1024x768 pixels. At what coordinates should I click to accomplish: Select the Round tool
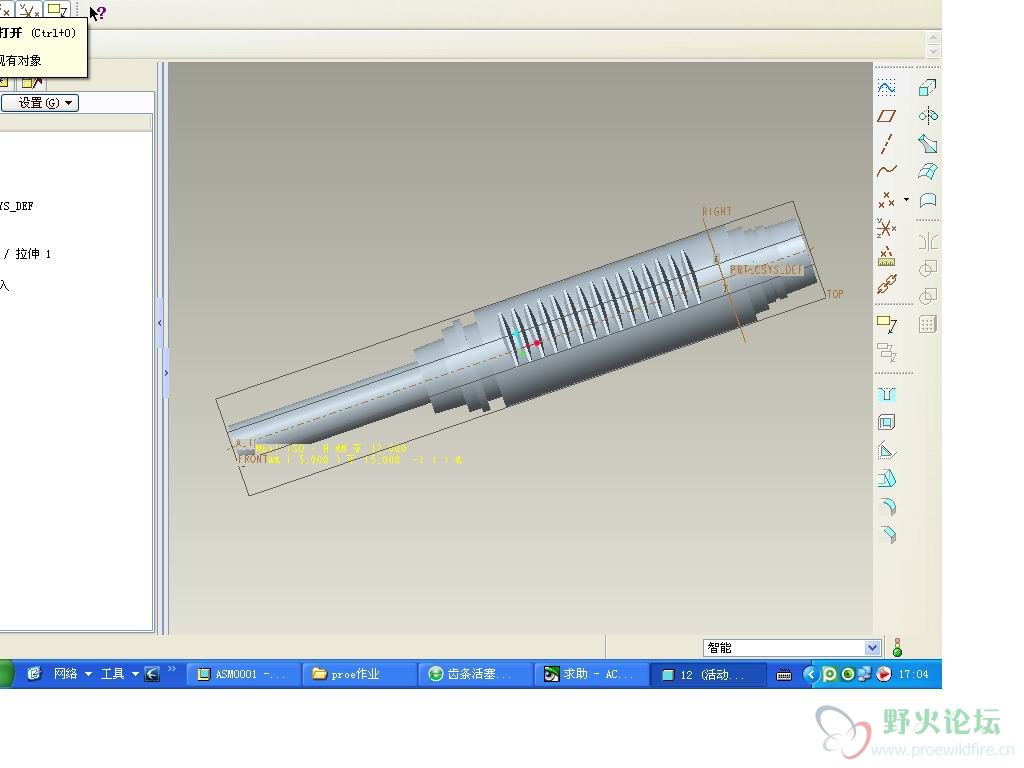[x=888, y=507]
